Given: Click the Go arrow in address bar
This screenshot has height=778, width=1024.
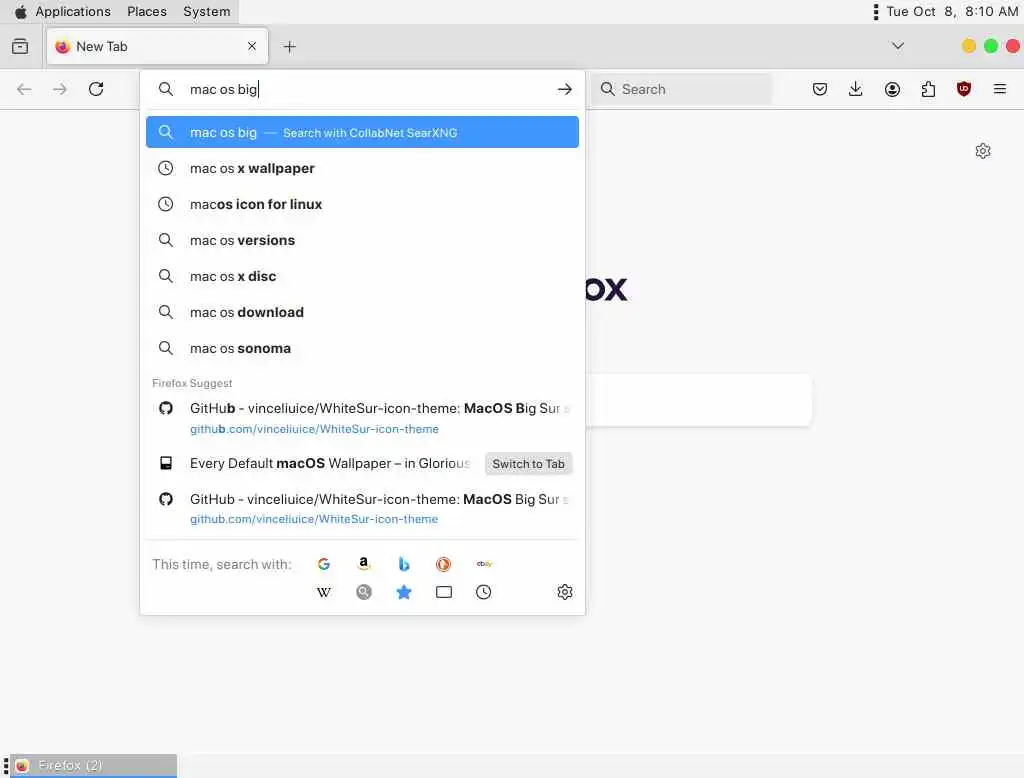Looking at the screenshot, I should pos(565,89).
